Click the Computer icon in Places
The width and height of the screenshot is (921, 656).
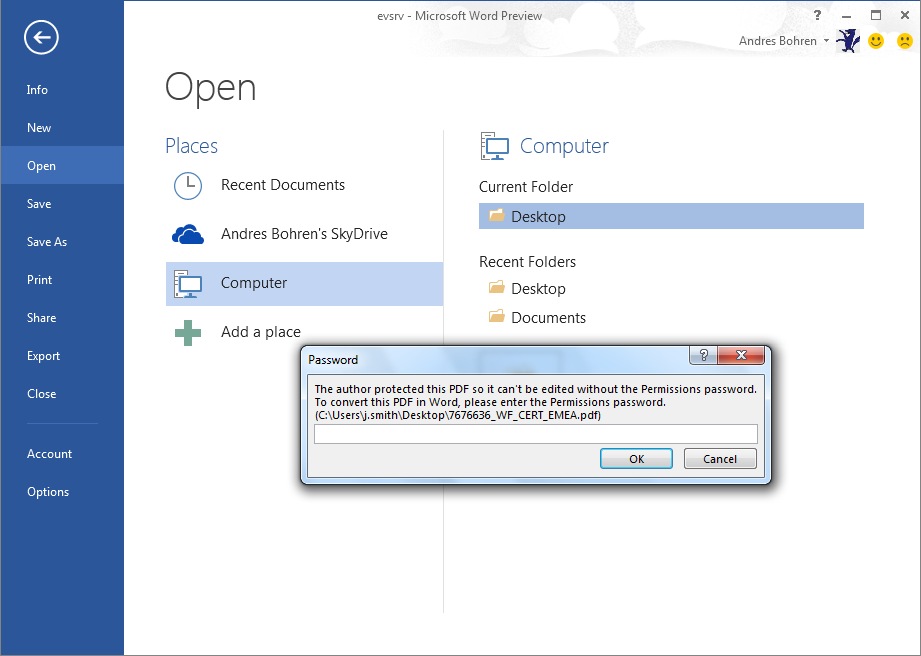tap(188, 284)
